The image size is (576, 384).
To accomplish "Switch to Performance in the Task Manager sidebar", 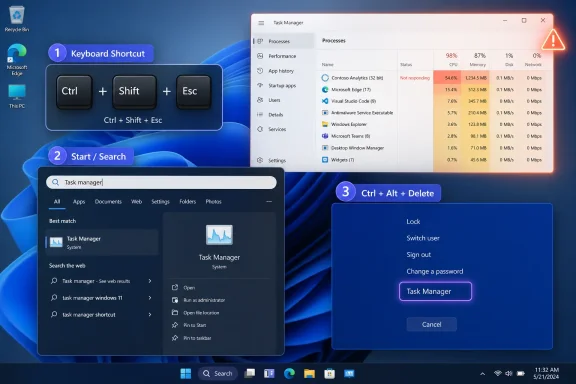I will pyautogui.click(x=283, y=56).
